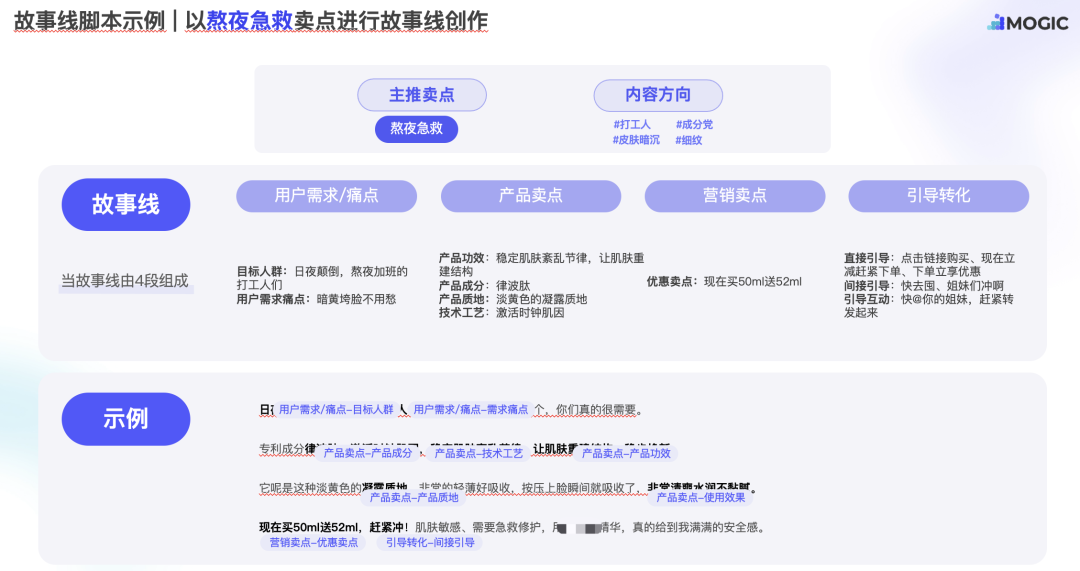Screen dimensions: 1080x571
Task: Click the 产品卖点-产品功效 tag
Action: pyautogui.click(x=625, y=453)
